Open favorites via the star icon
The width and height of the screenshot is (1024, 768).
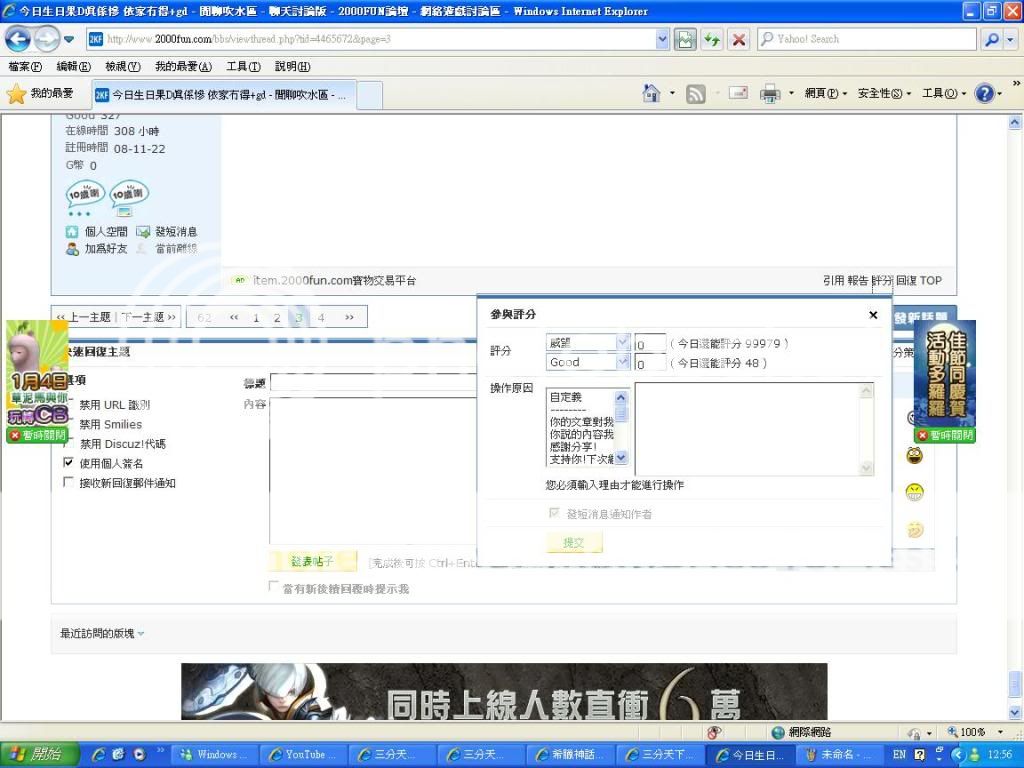point(17,93)
